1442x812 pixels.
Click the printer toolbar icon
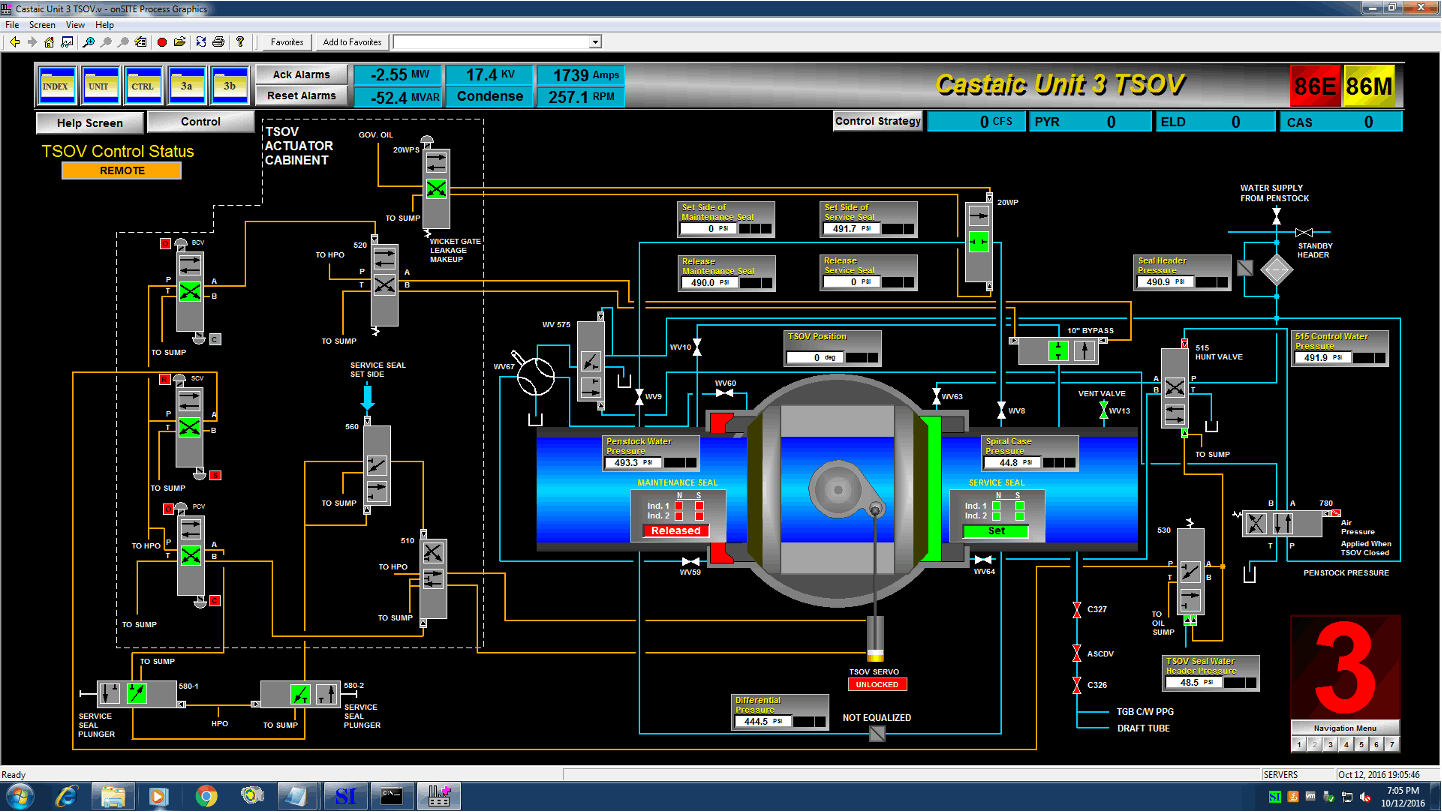tap(218, 42)
